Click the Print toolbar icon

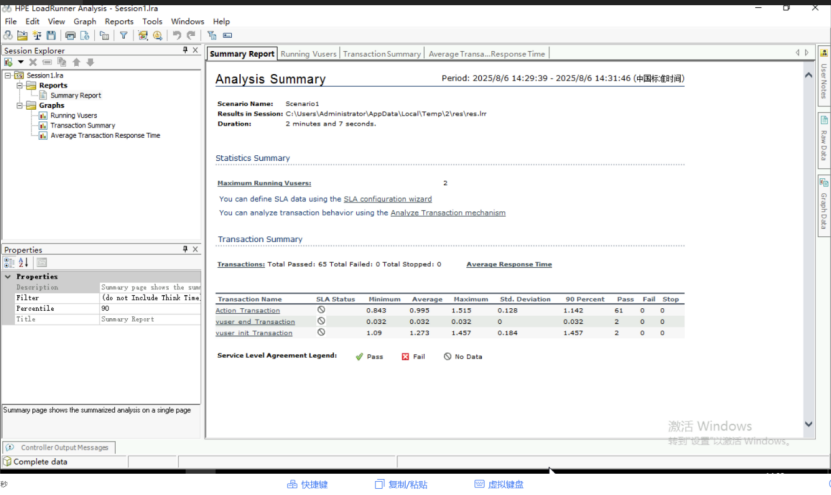click(70, 36)
